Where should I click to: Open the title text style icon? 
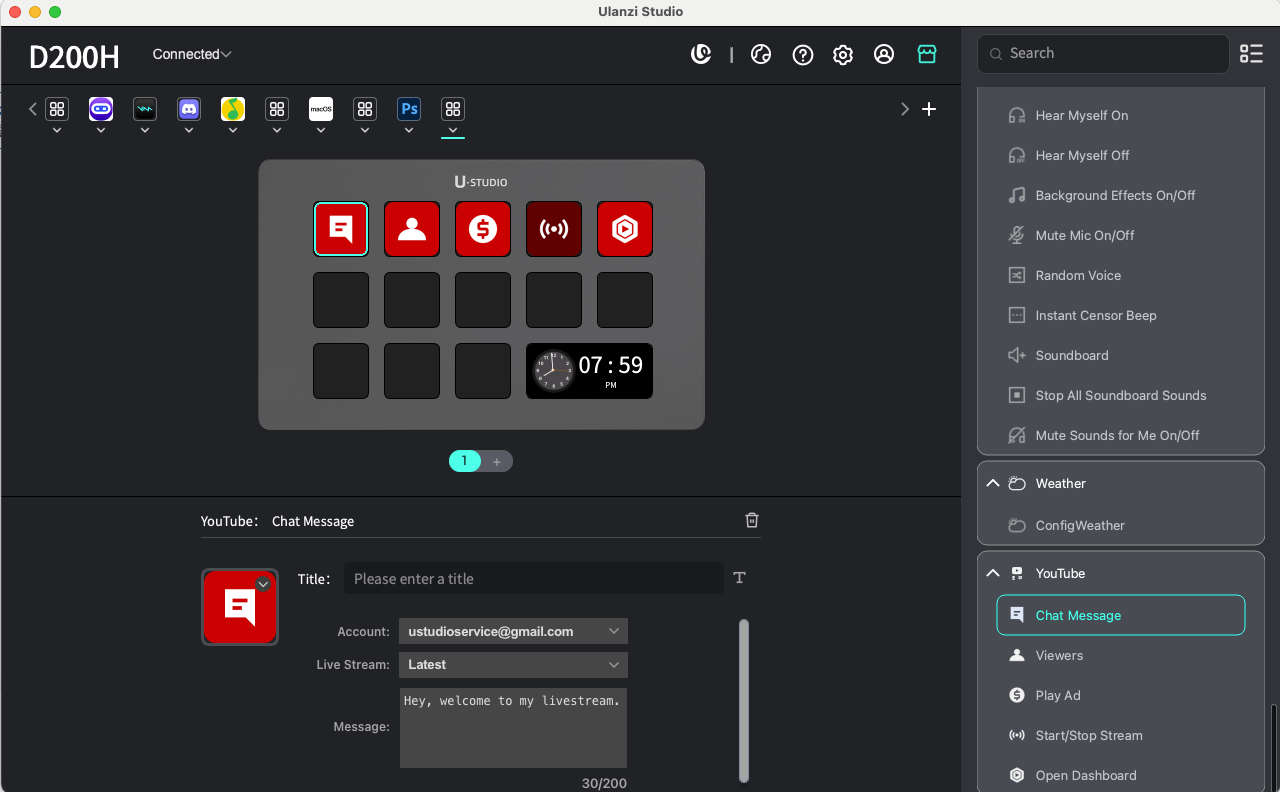[x=740, y=578]
